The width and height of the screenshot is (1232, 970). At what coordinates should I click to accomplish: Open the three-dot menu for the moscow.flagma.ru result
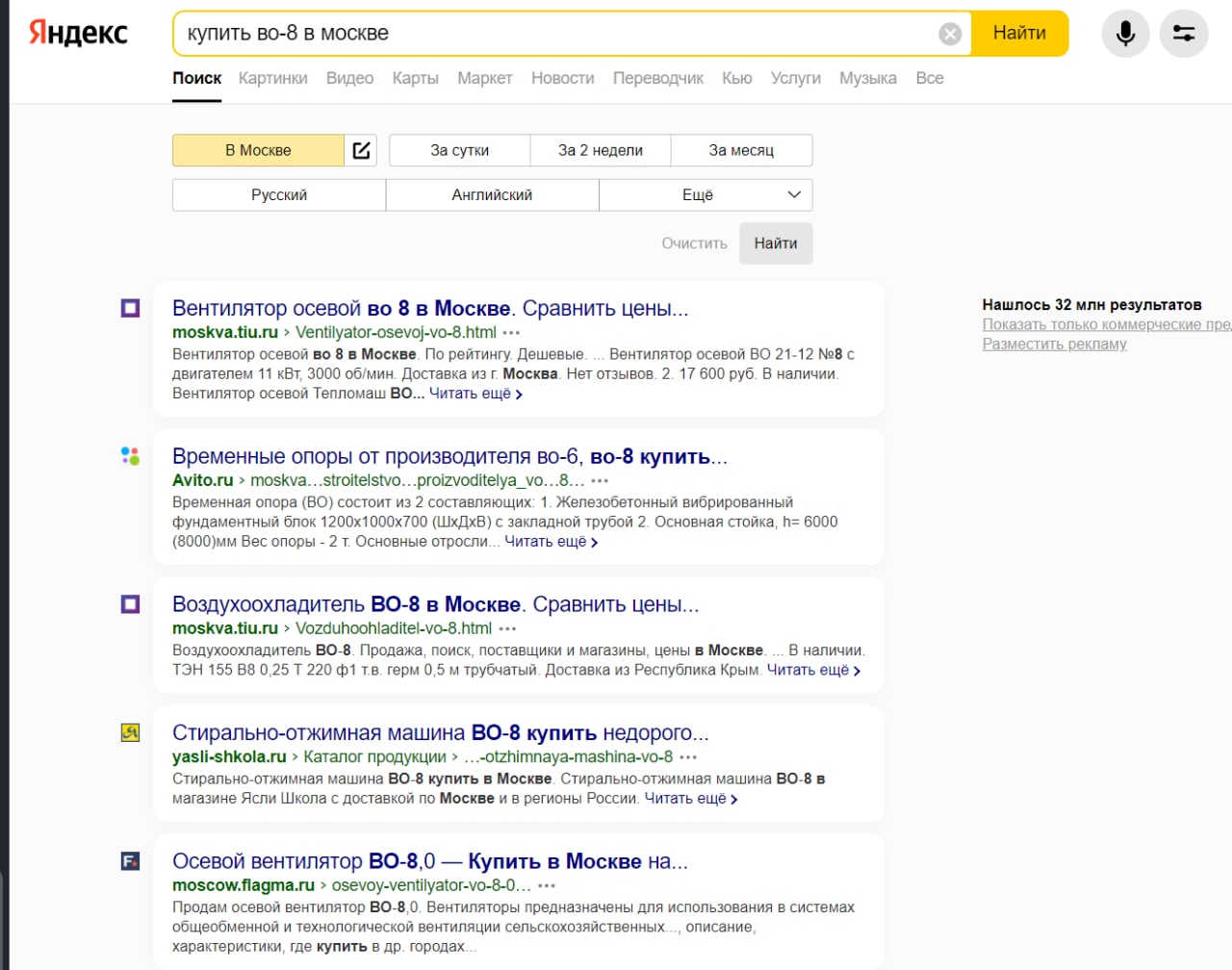tap(547, 886)
